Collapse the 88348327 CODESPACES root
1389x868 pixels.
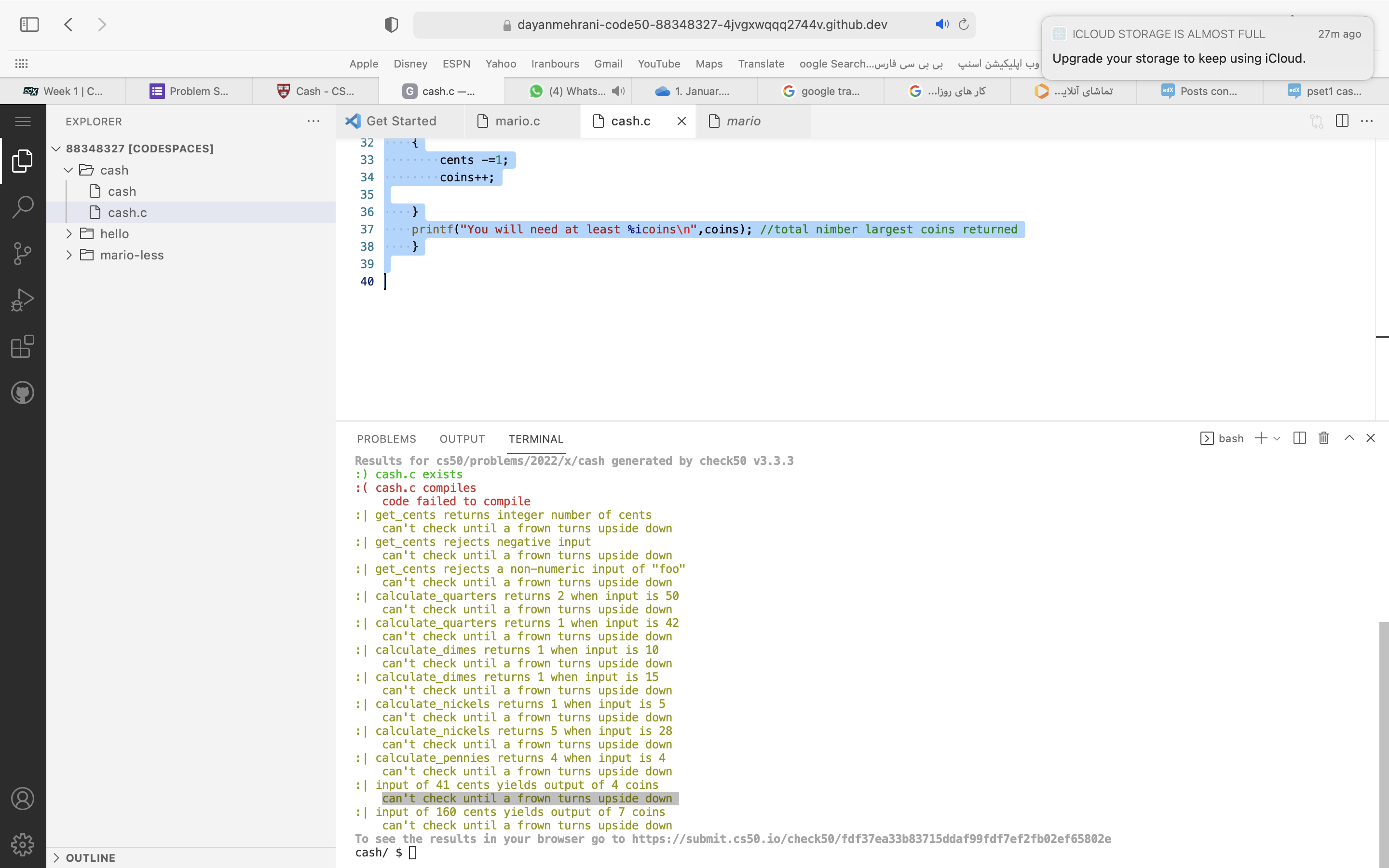pyautogui.click(x=55, y=149)
